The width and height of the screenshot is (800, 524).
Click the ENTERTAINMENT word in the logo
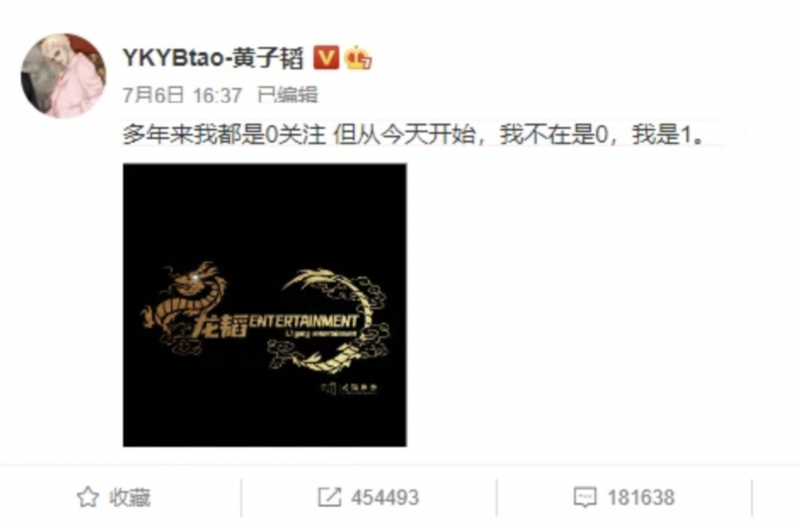(x=304, y=321)
